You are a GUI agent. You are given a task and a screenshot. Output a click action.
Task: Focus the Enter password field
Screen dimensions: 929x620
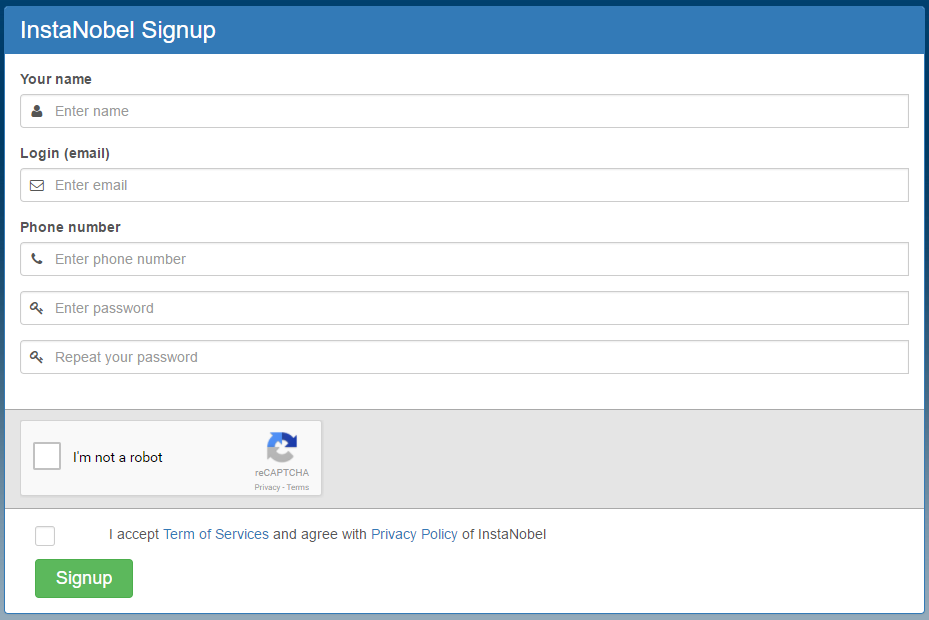(464, 308)
